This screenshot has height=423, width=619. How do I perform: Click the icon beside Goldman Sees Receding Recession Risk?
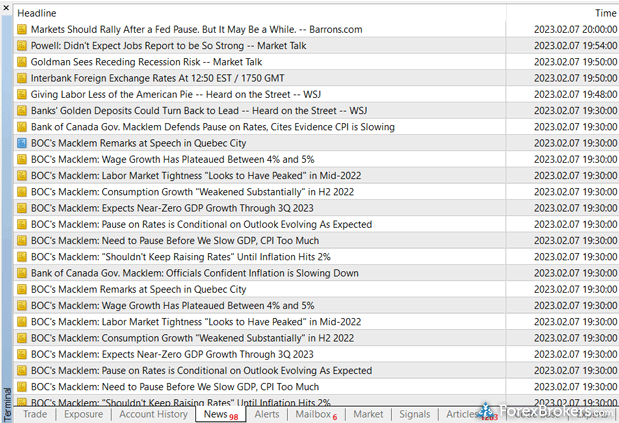coord(22,62)
